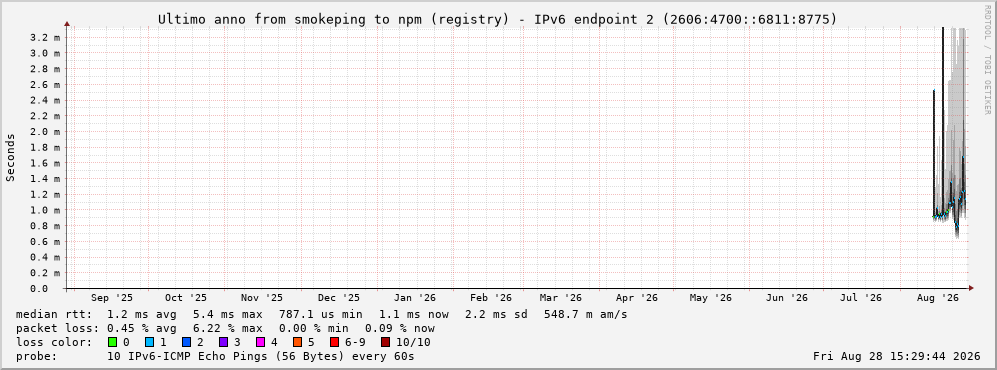Click the Aug '26 x-axis label
This screenshot has height=370, width=997.
pyautogui.click(x=939, y=298)
